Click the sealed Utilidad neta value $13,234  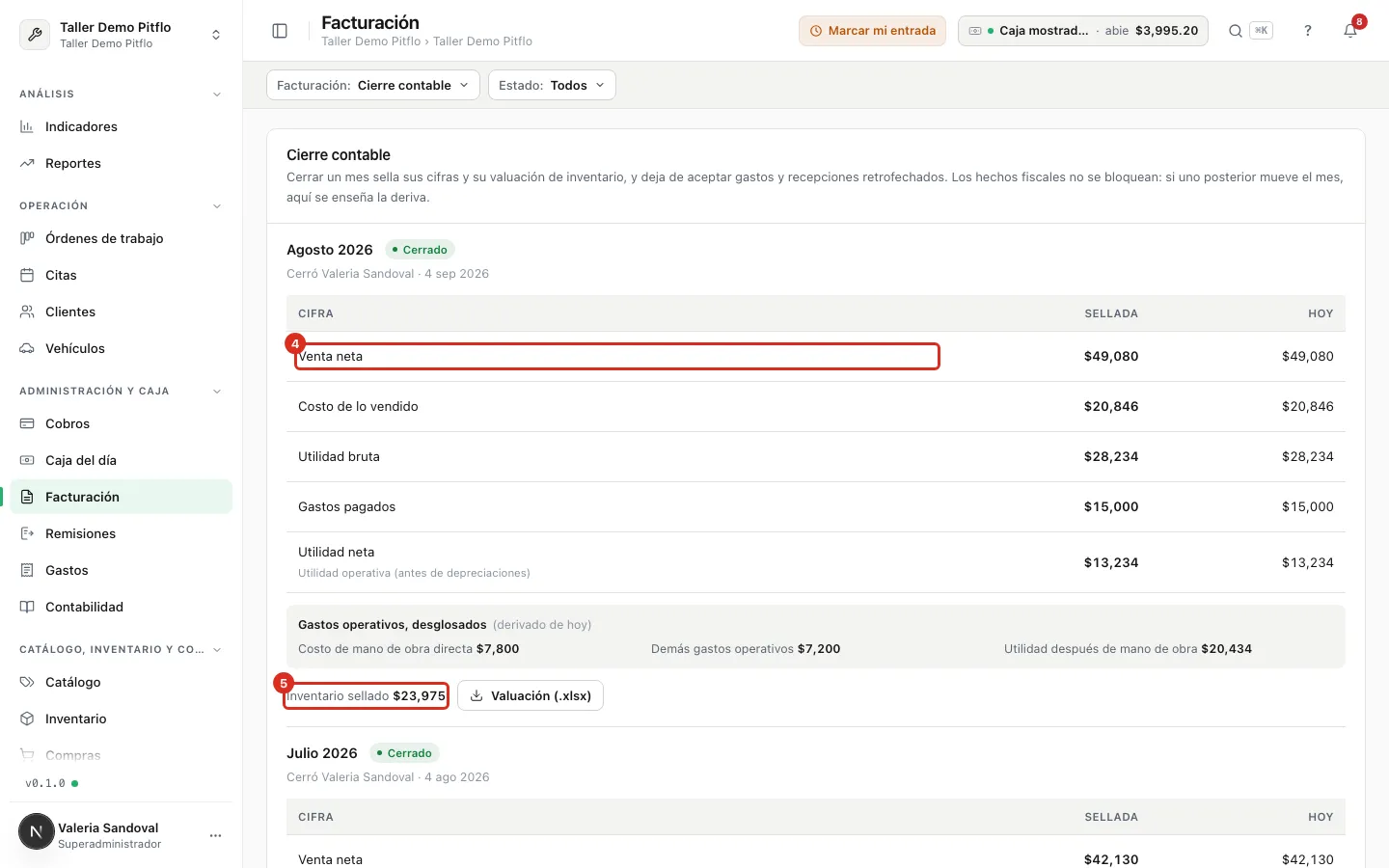(1111, 562)
